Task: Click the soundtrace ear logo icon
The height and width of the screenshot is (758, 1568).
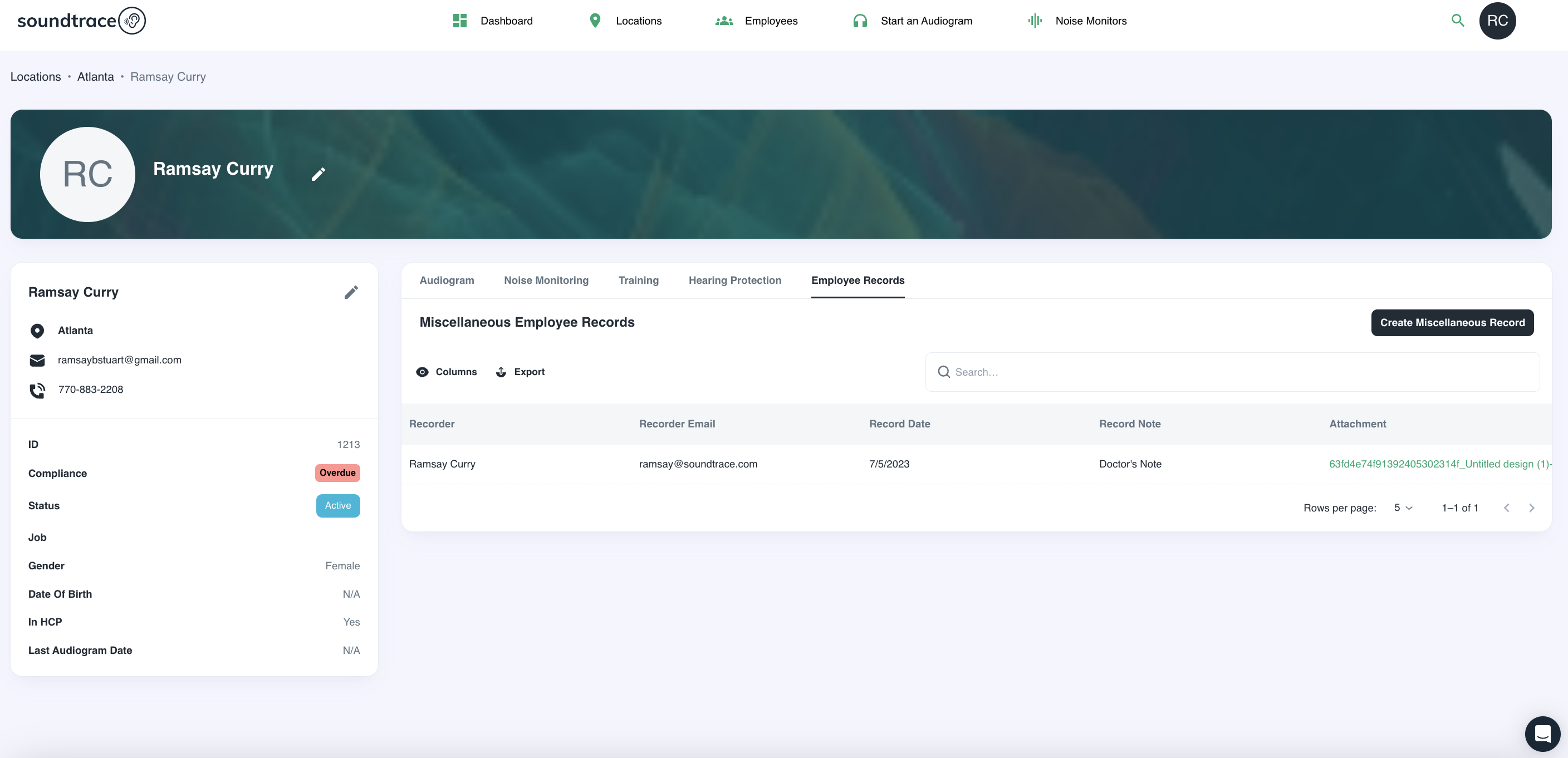Action: pyautogui.click(x=131, y=21)
